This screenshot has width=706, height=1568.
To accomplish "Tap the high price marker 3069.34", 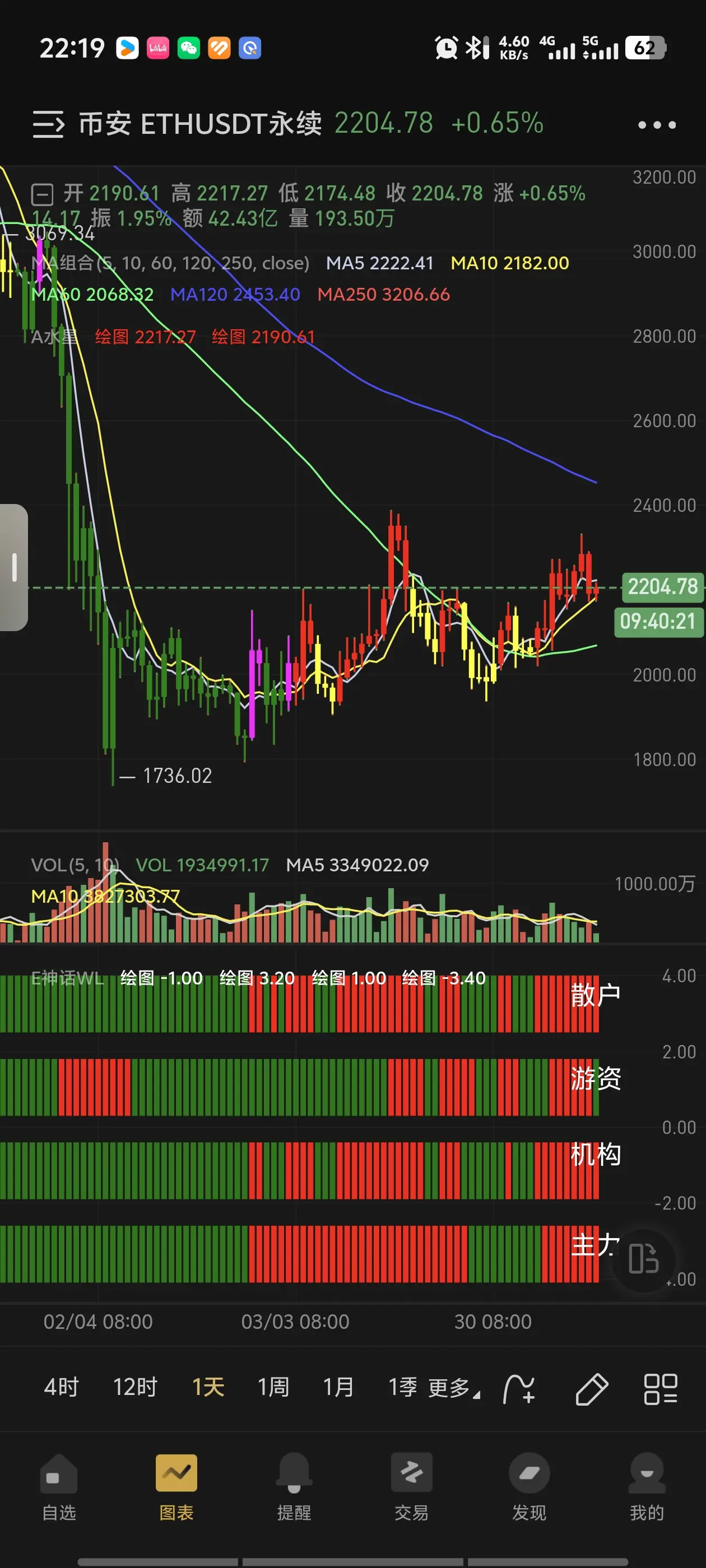I will coord(60,233).
